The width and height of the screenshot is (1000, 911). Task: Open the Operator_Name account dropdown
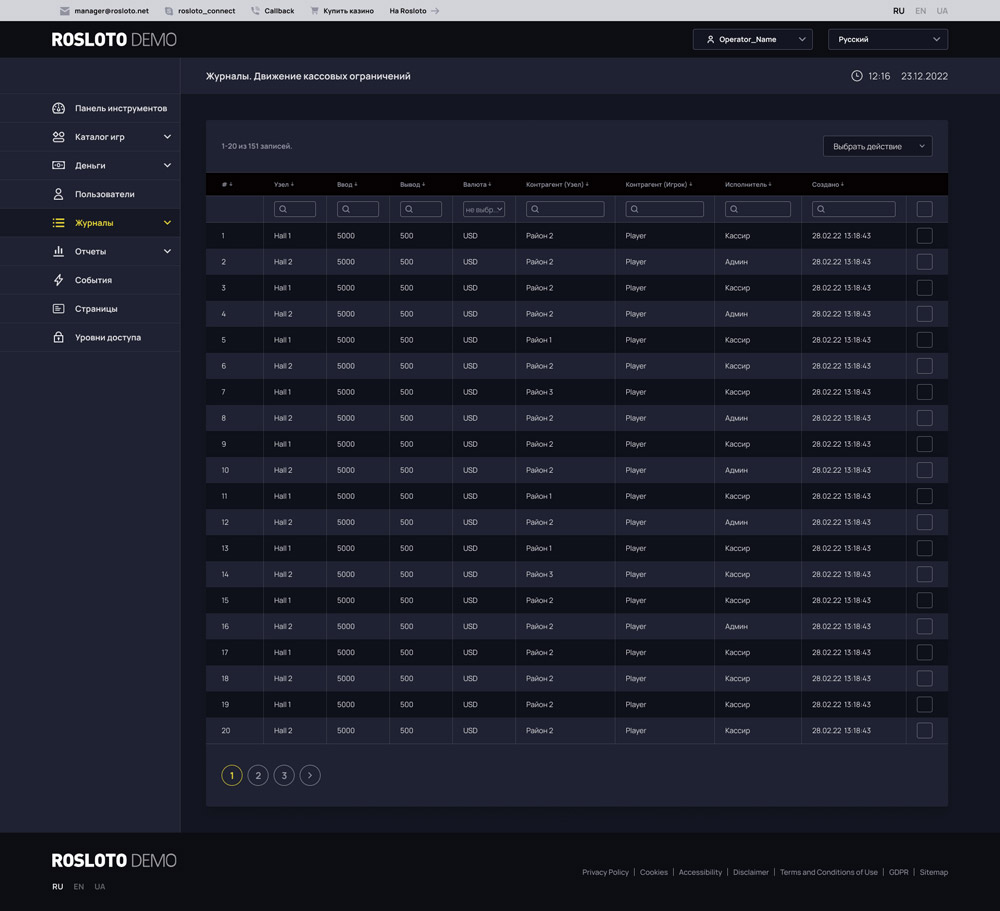click(752, 40)
